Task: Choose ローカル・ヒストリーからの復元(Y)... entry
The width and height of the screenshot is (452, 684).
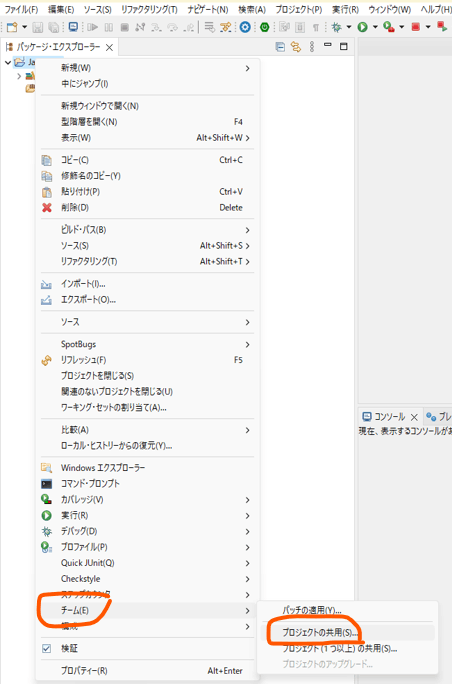Action: pos(147,446)
